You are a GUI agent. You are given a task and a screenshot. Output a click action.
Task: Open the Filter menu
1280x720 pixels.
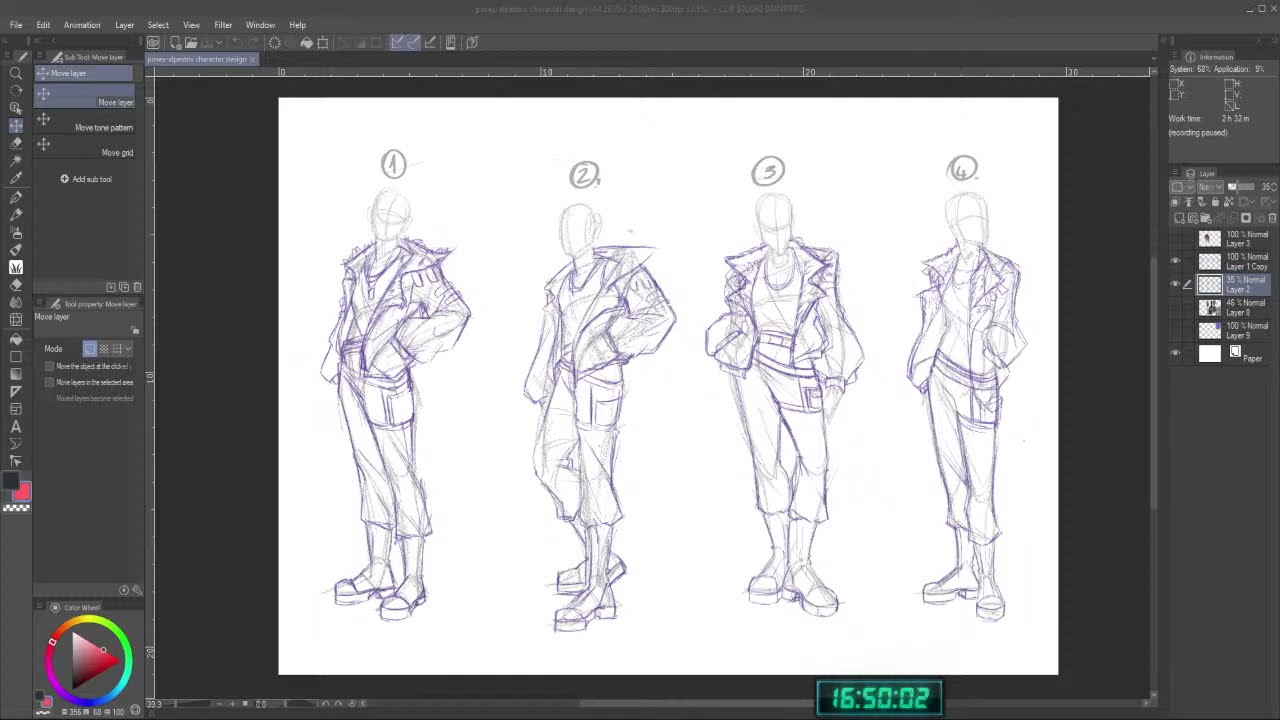point(223,25)
